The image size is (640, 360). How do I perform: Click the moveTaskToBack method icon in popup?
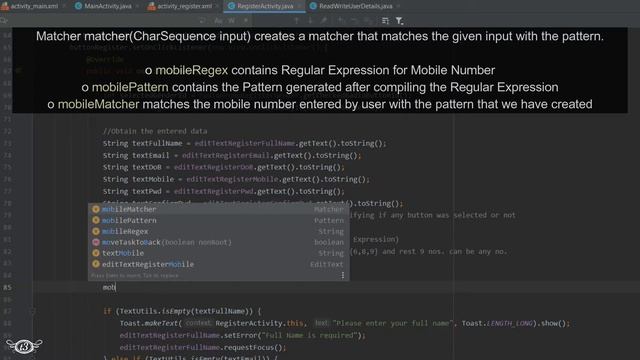pos(96,242)
